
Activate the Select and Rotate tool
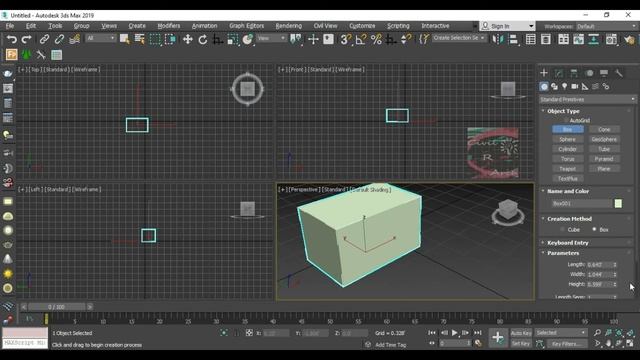[x=202, y=39]
